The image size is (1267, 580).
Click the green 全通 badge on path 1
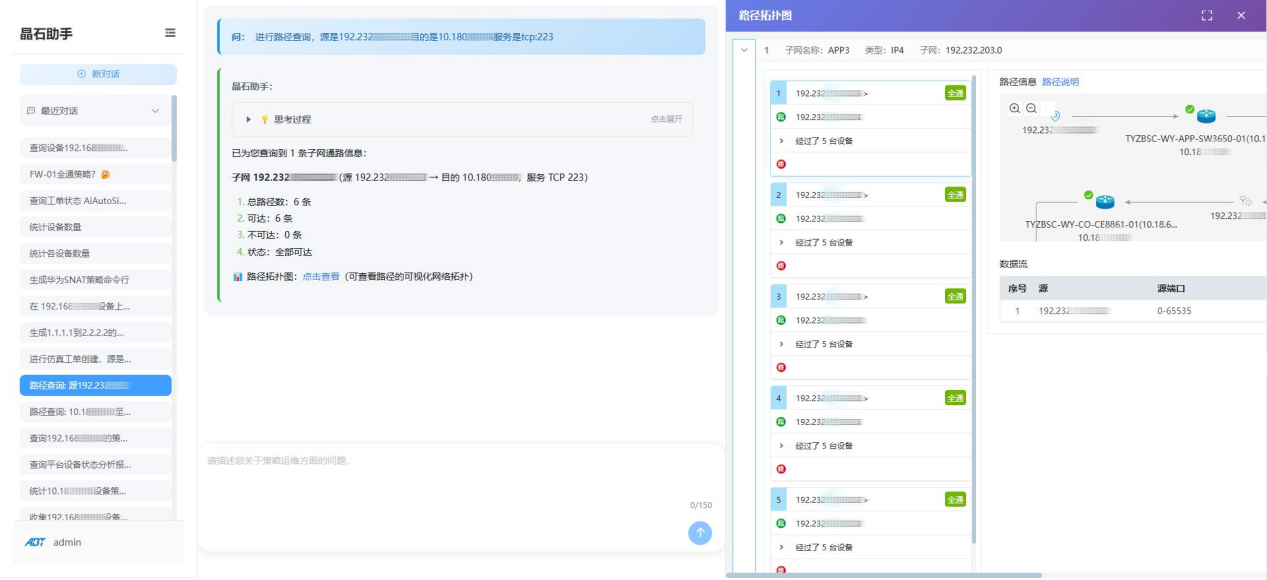pyautogui.click(x=955, y=93)
